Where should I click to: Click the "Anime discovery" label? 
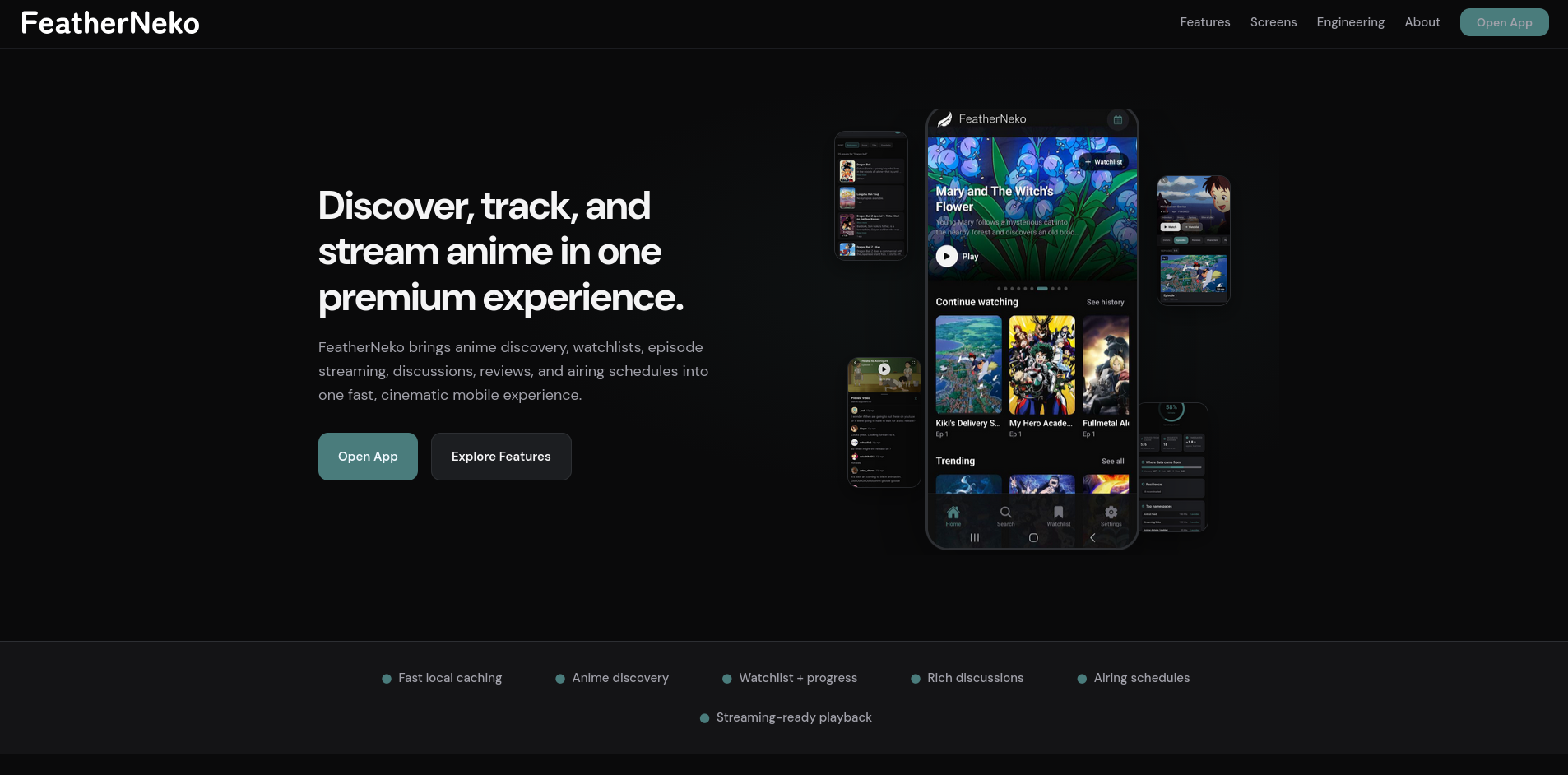pyautogui.click(x=620, y=678)
